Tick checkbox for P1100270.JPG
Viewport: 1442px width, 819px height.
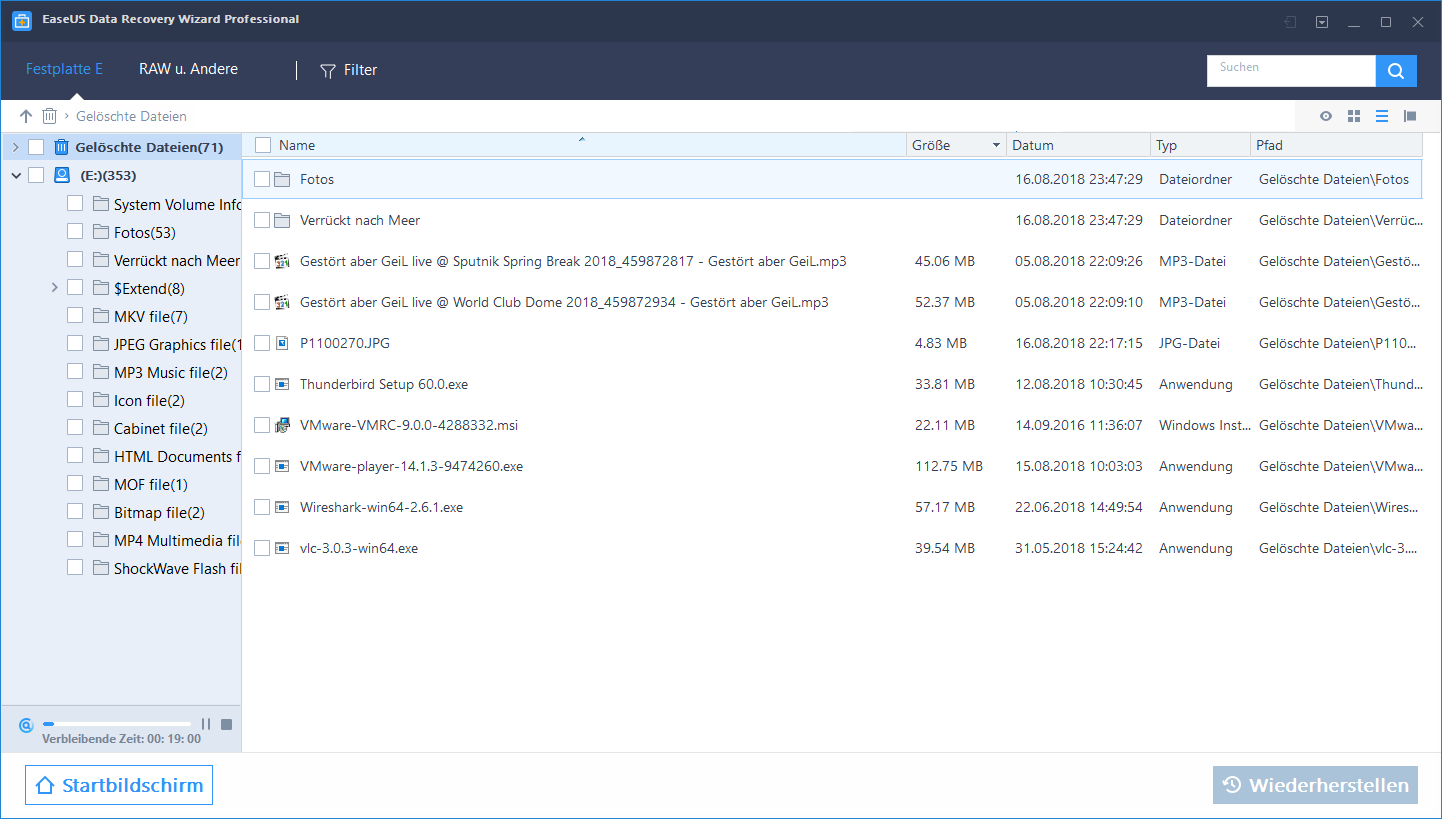(262, 343)
